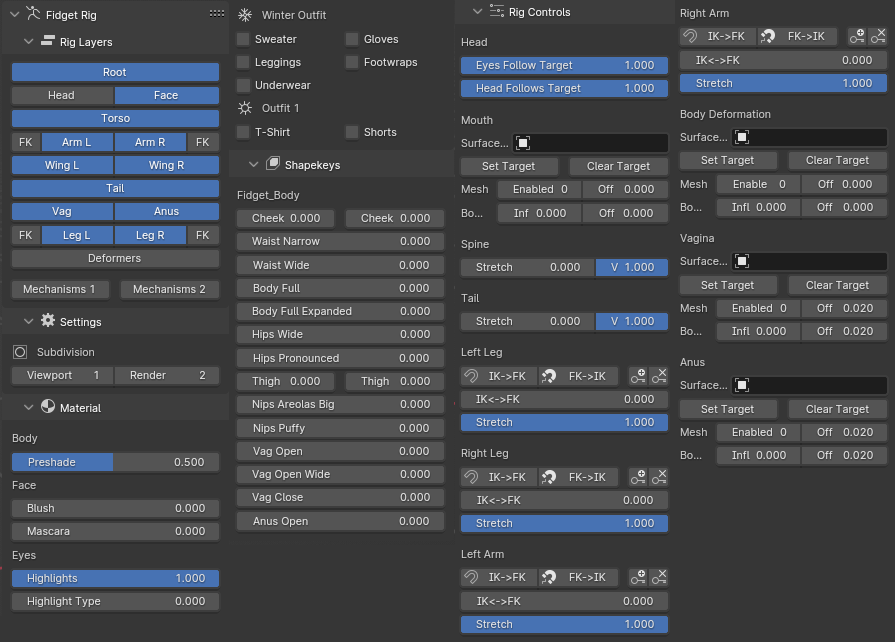Enable the Gloves checkbox

coord(352,39)
